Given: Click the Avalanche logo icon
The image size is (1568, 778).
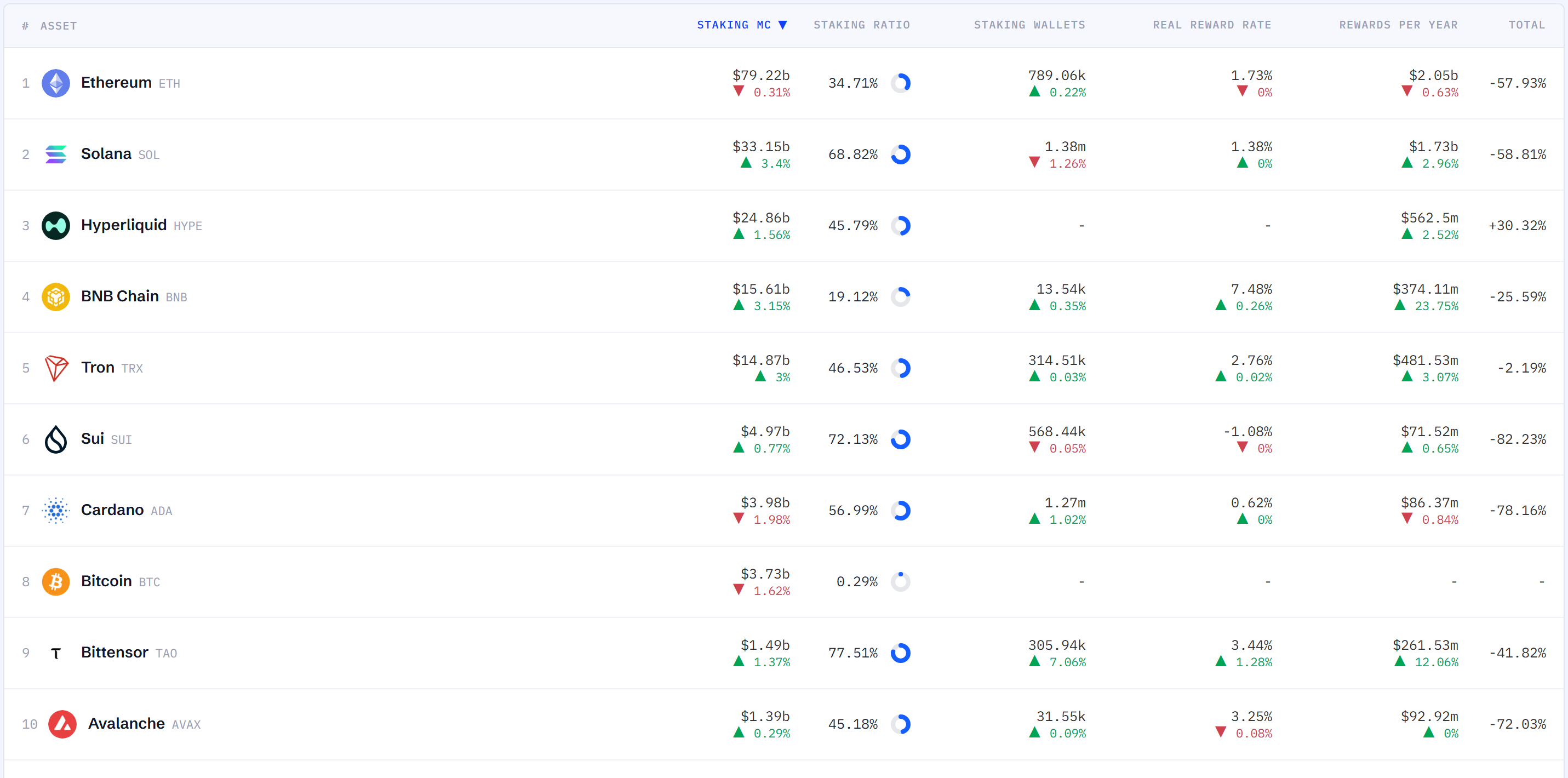Looking at the screenshot, I should coord(62,724).
